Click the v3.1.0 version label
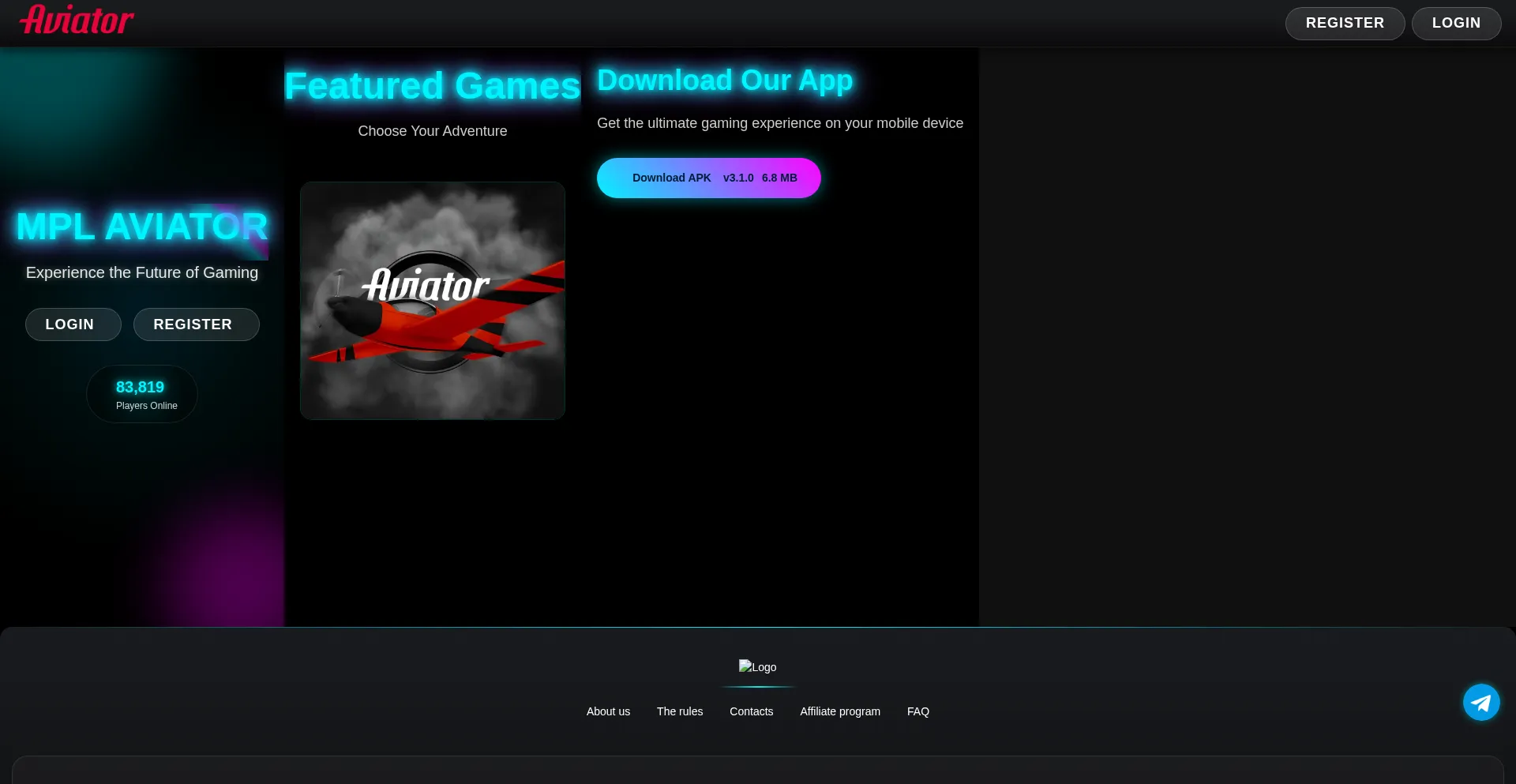Viewport: 1516px width, 784px height. coord(737,178)
